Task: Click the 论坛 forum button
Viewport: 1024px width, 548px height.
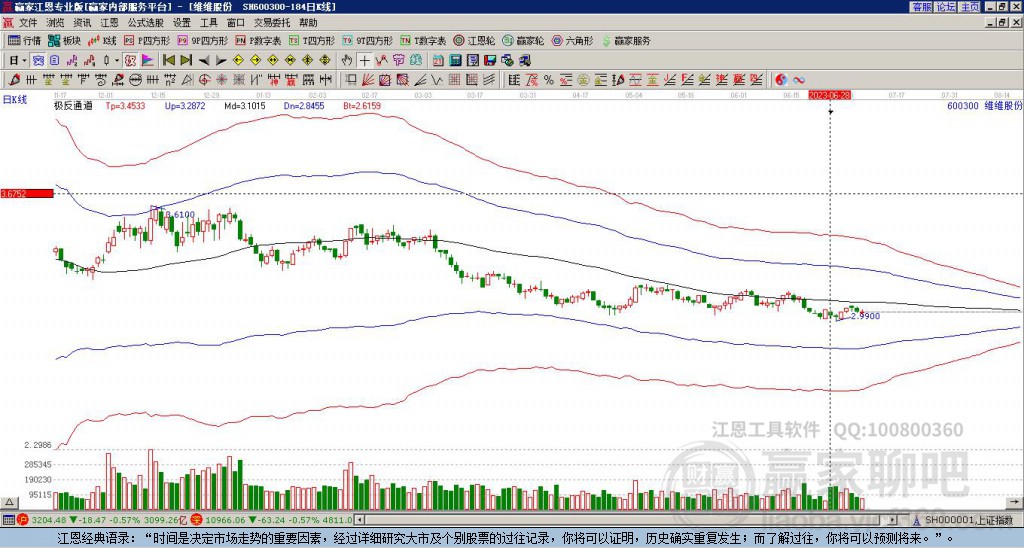Action: [945, 7]
